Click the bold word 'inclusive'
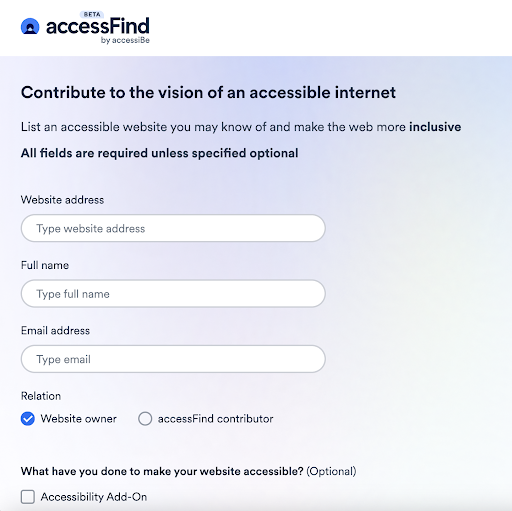 [x=435, y=127]
